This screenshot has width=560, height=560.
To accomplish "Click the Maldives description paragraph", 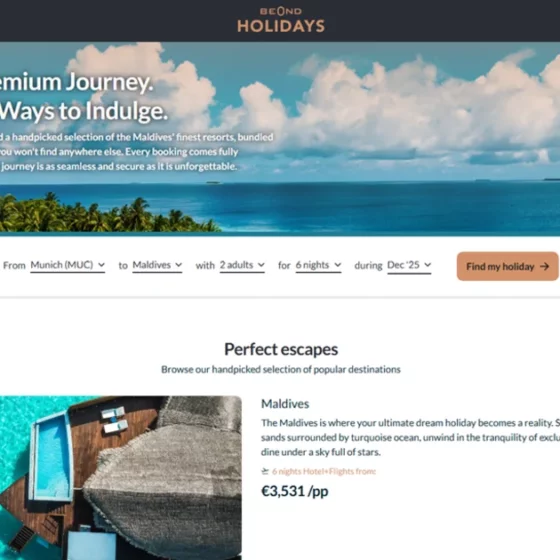I will (410, 438).
